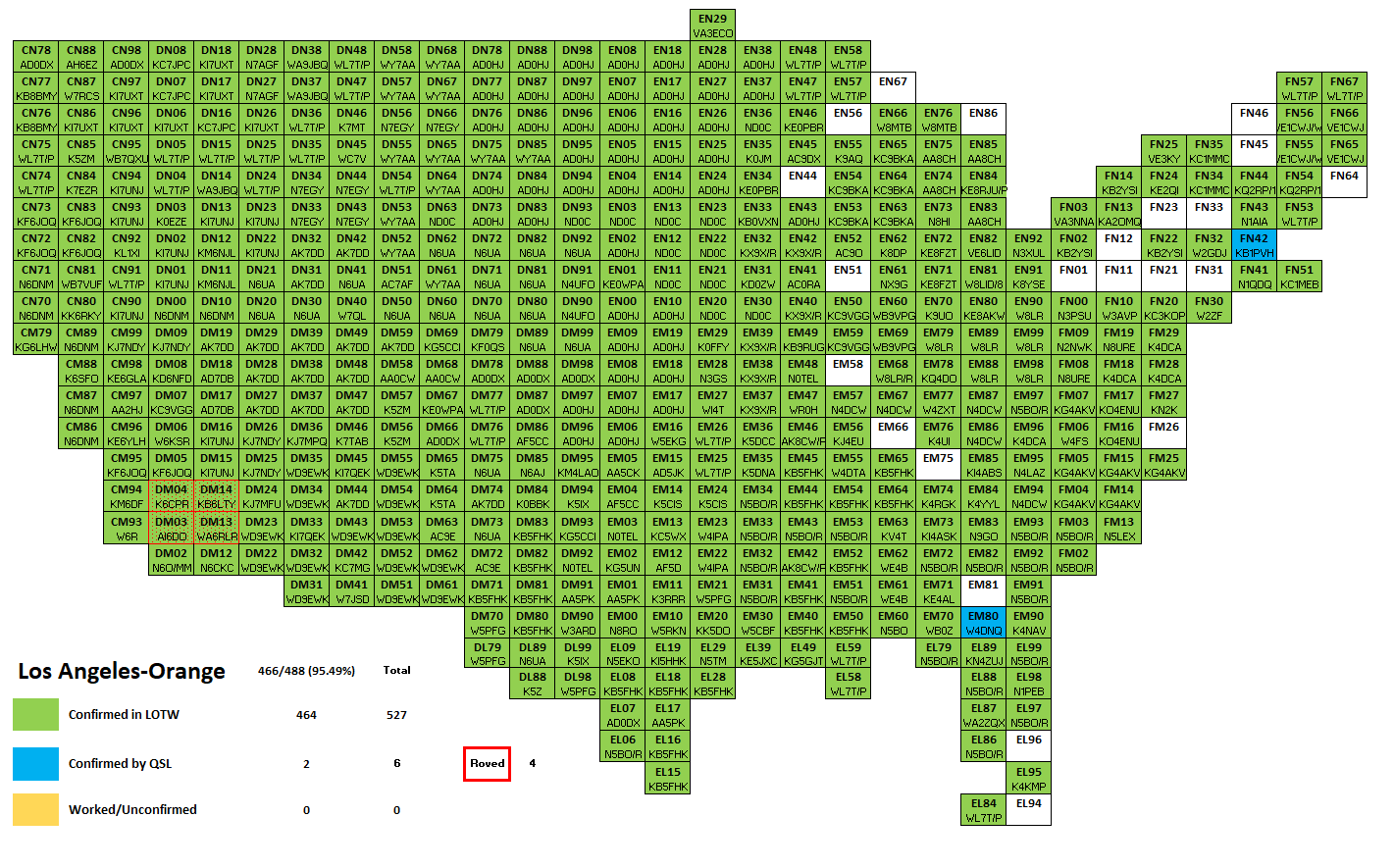Viewport: 1394px width, 868px height.
Task: Click the red-outlined Roved box
Action: (x=487, y=763)
